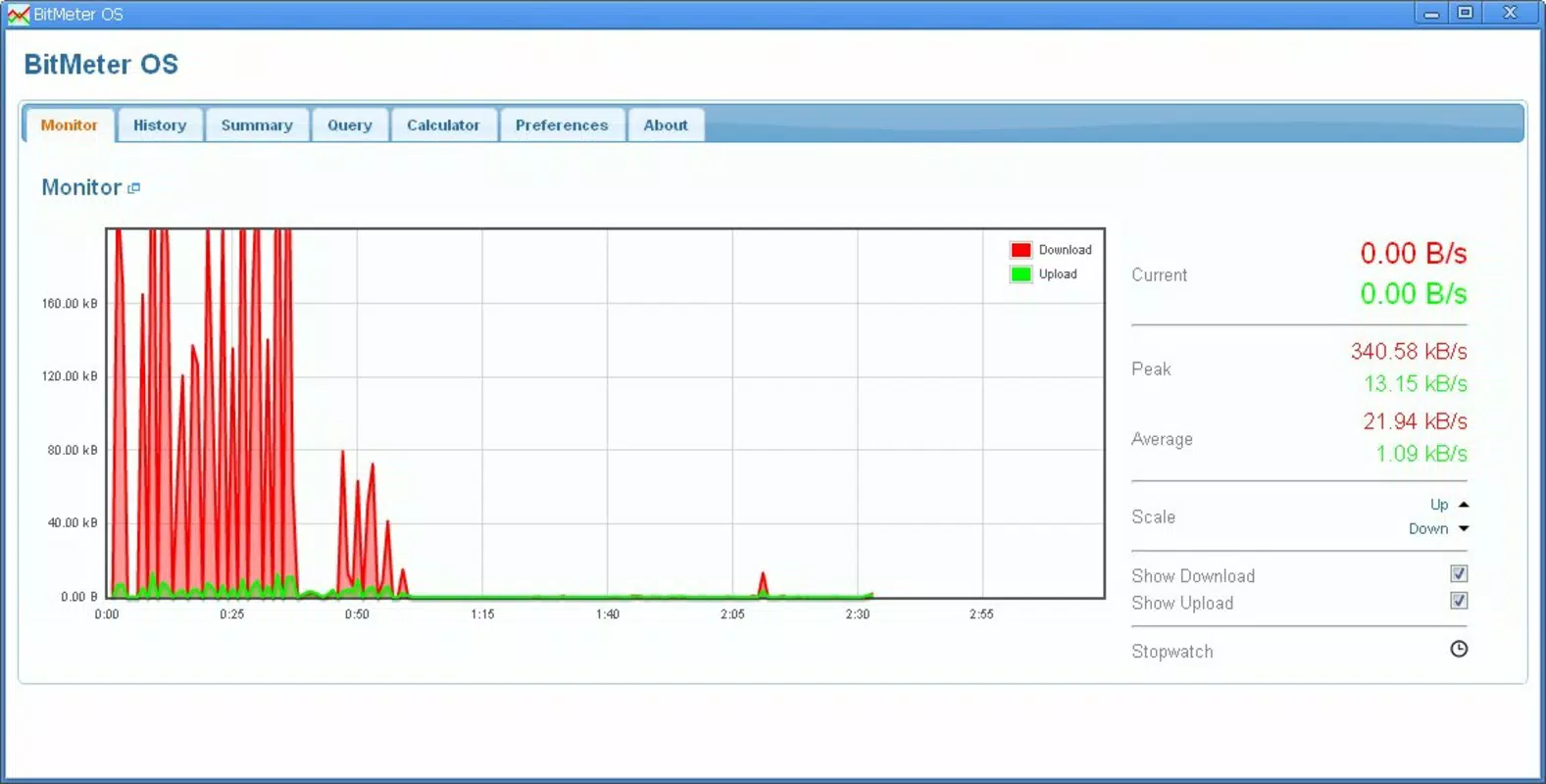Click the Peak label
This screenshot has width=1546, height=784.
tap(1151, 369)
